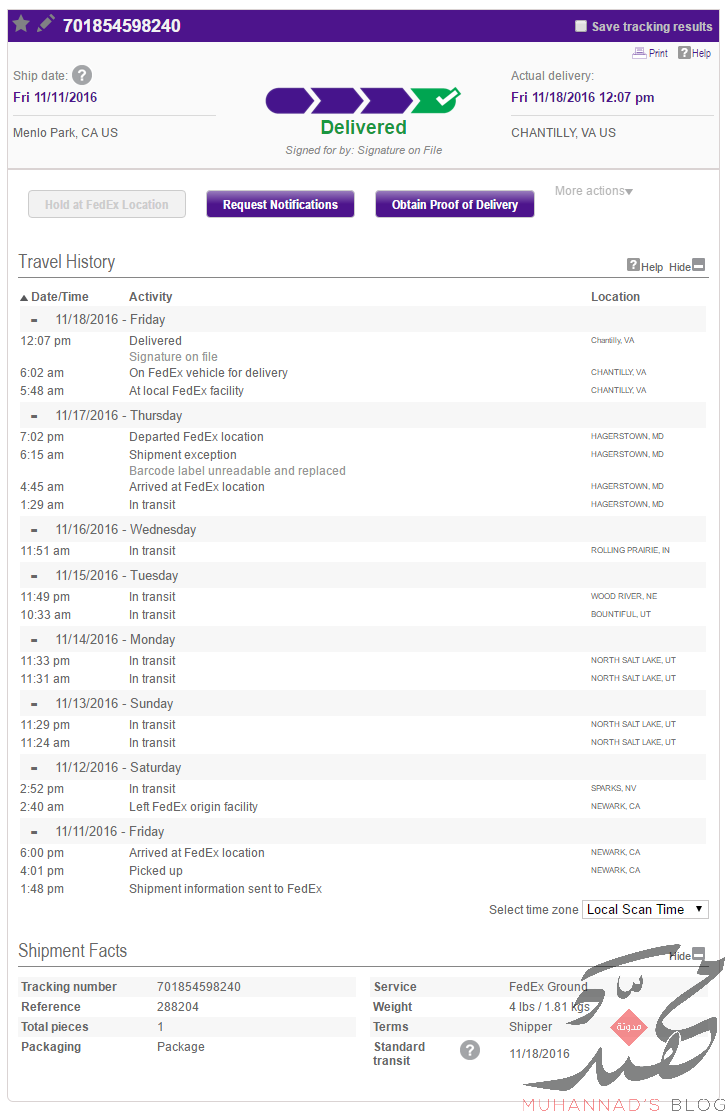
Task: Enable Save tracking results checkbox
Action: [580, 26]
